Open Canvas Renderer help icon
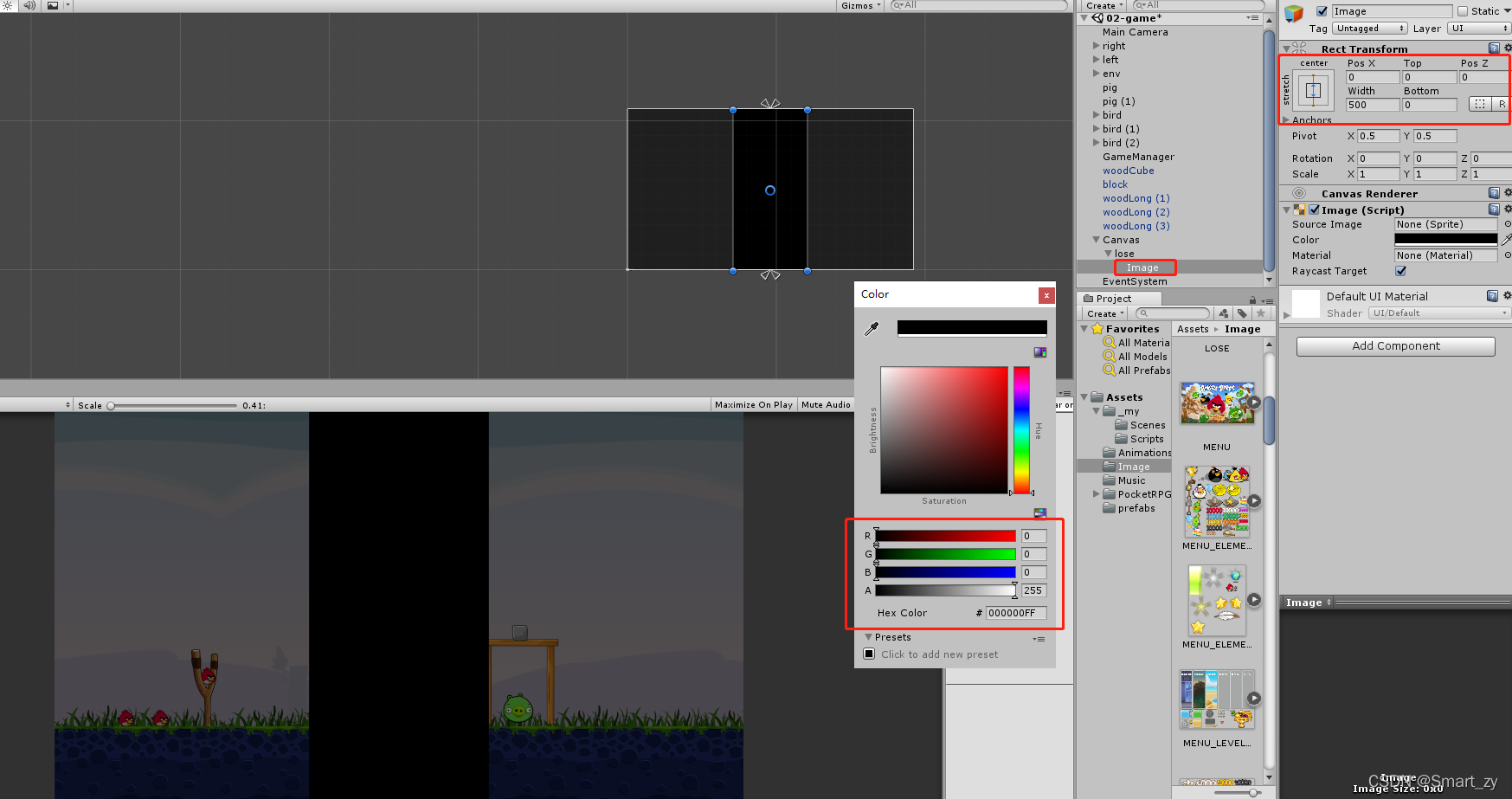 (1494, 193)
